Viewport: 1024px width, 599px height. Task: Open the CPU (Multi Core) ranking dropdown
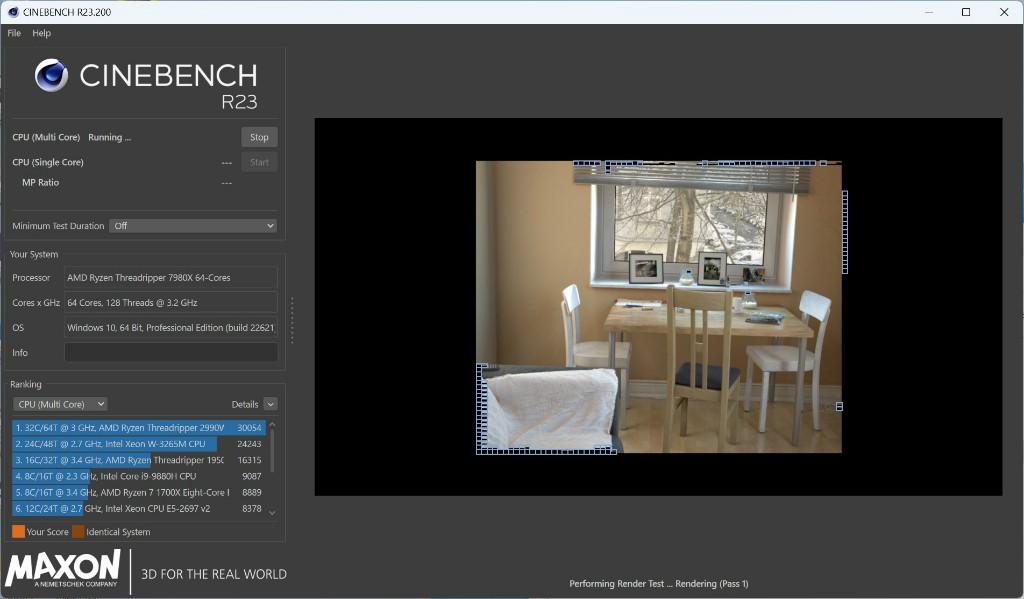click(x=60, y=404)
